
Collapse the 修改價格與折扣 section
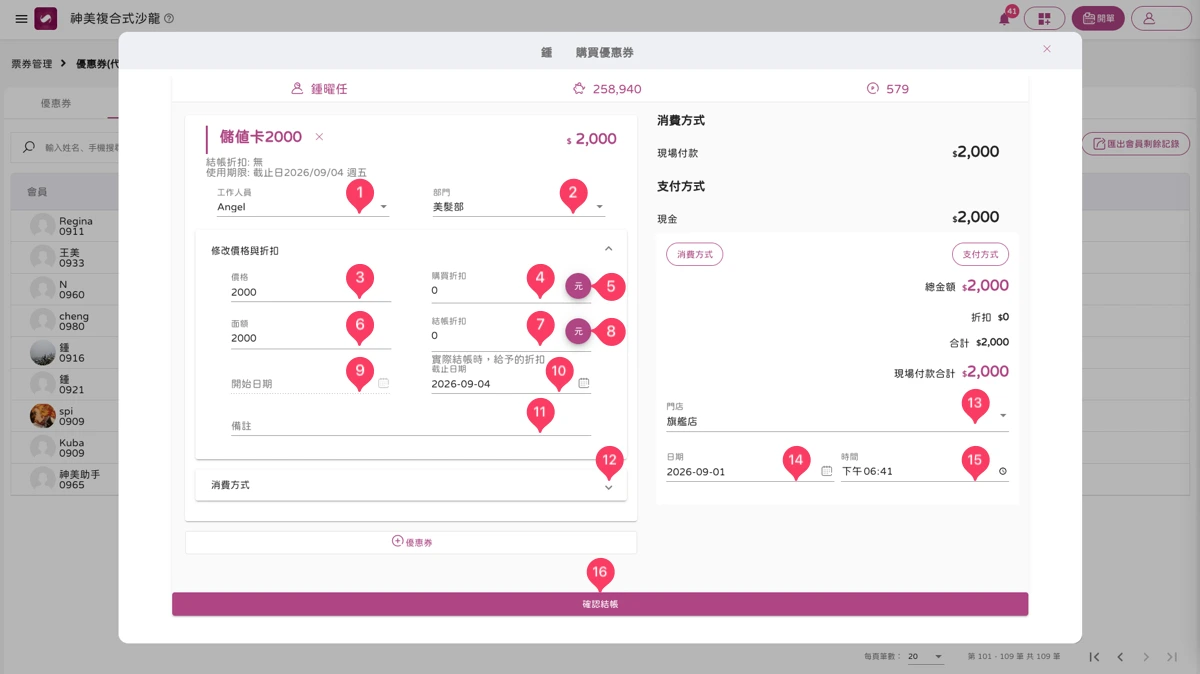(x=609, y=249)
